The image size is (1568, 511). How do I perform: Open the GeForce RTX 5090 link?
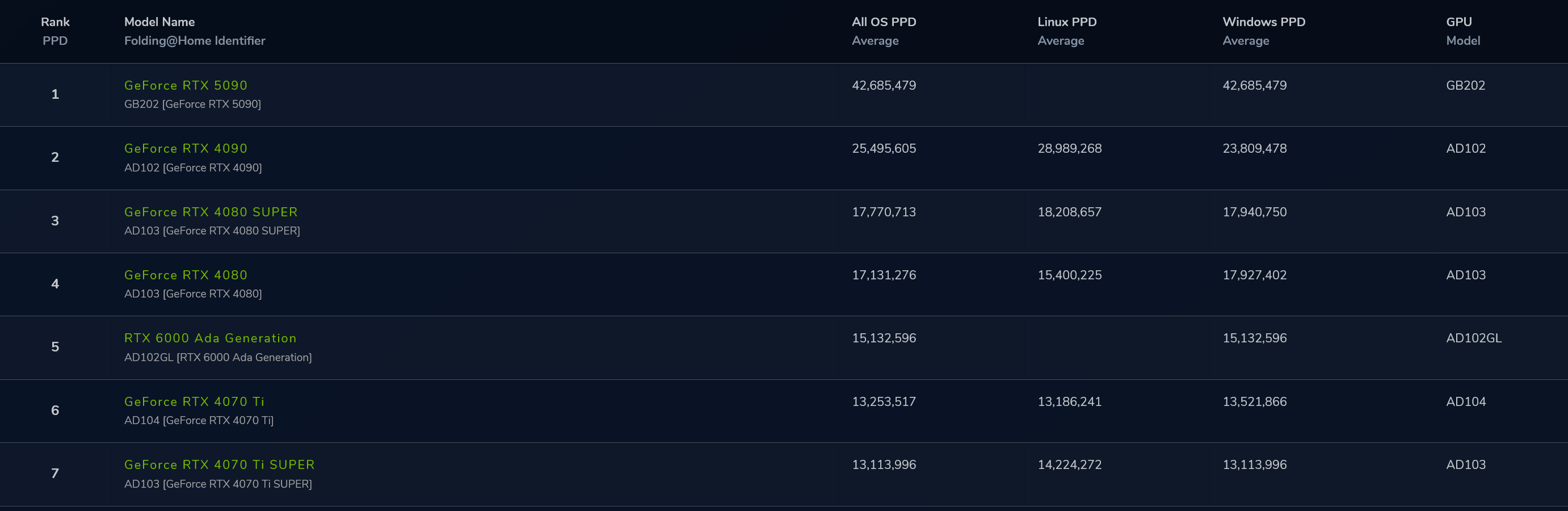(x=186, y=85)
